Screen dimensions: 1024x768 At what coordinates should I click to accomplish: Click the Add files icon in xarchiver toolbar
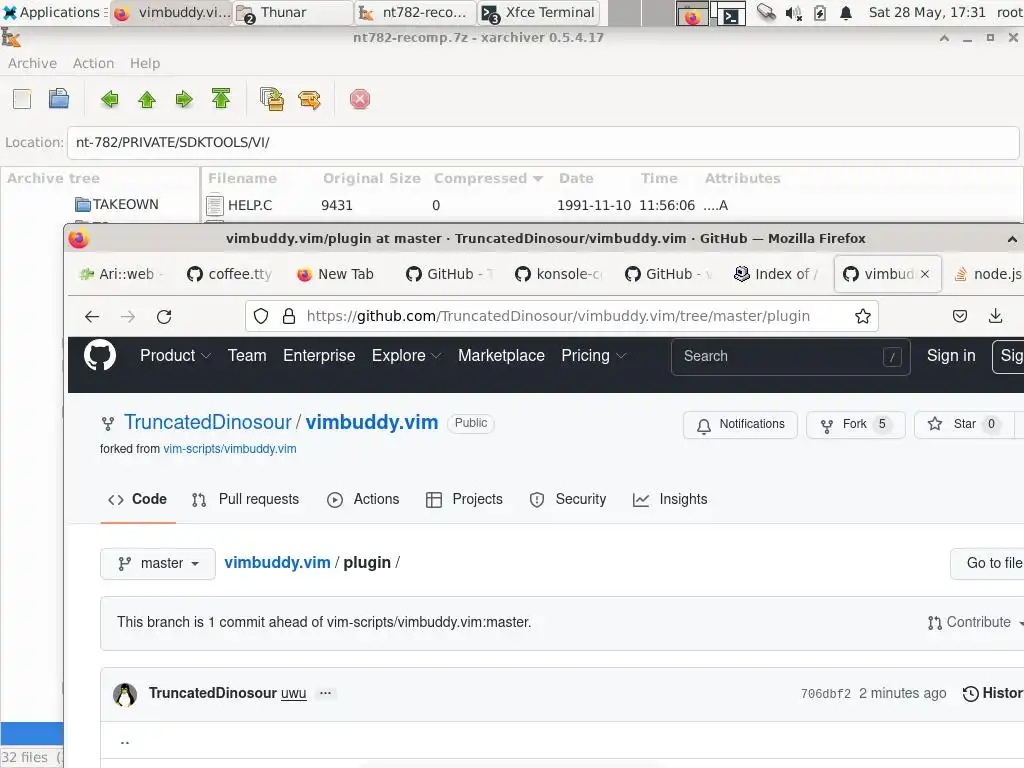(272, 99)
